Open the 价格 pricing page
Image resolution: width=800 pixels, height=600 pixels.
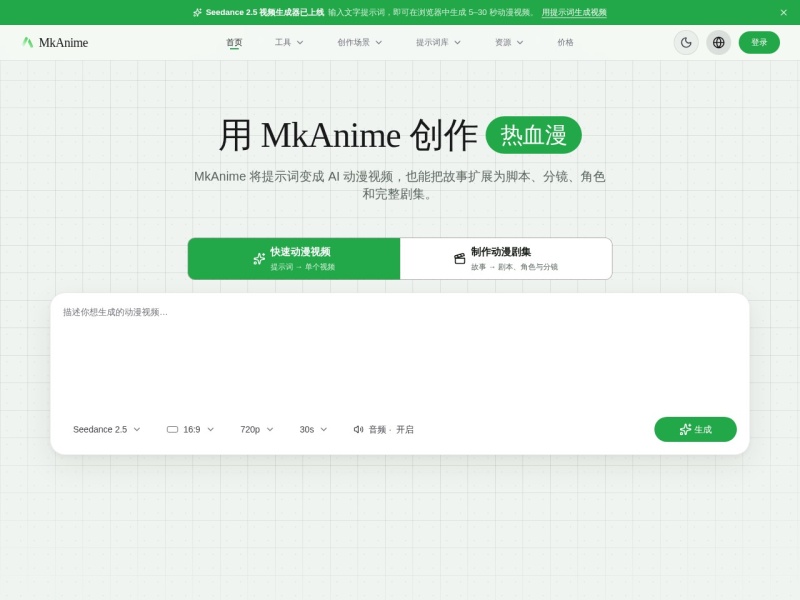pyautogui.click(x=565, y=42)
